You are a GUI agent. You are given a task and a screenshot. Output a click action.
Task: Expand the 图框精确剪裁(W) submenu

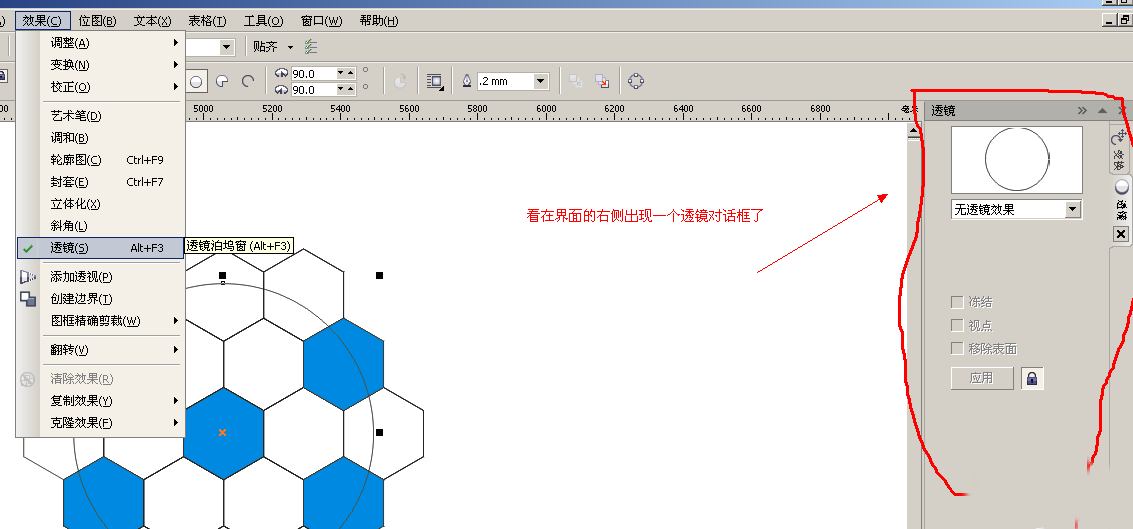[x=100, y=321]
